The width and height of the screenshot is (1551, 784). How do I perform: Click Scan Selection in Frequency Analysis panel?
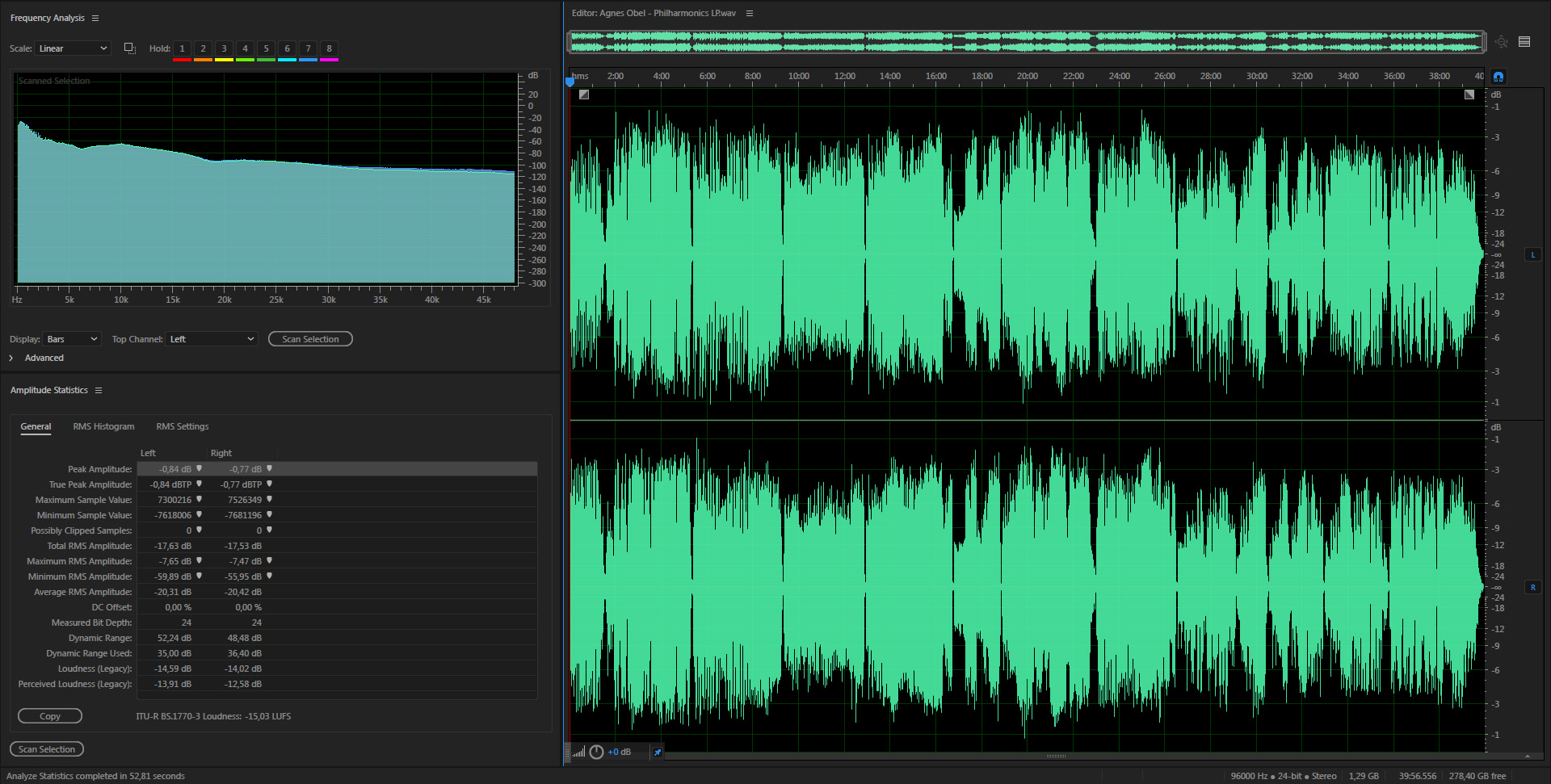click(310, 339)
